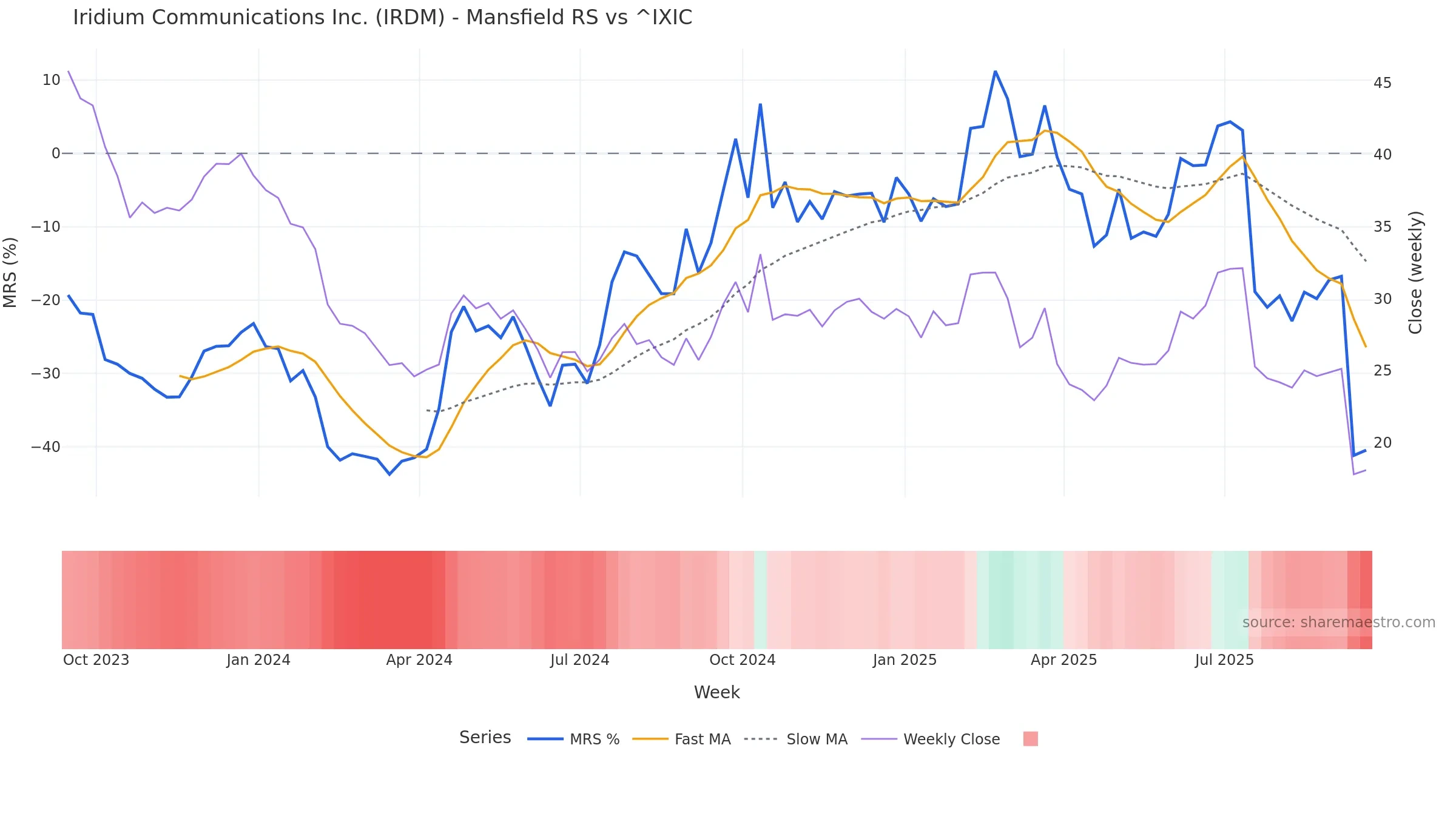
Task: Click the 'Jan 2024' x-axis label
Action: (x=258, y=659)
